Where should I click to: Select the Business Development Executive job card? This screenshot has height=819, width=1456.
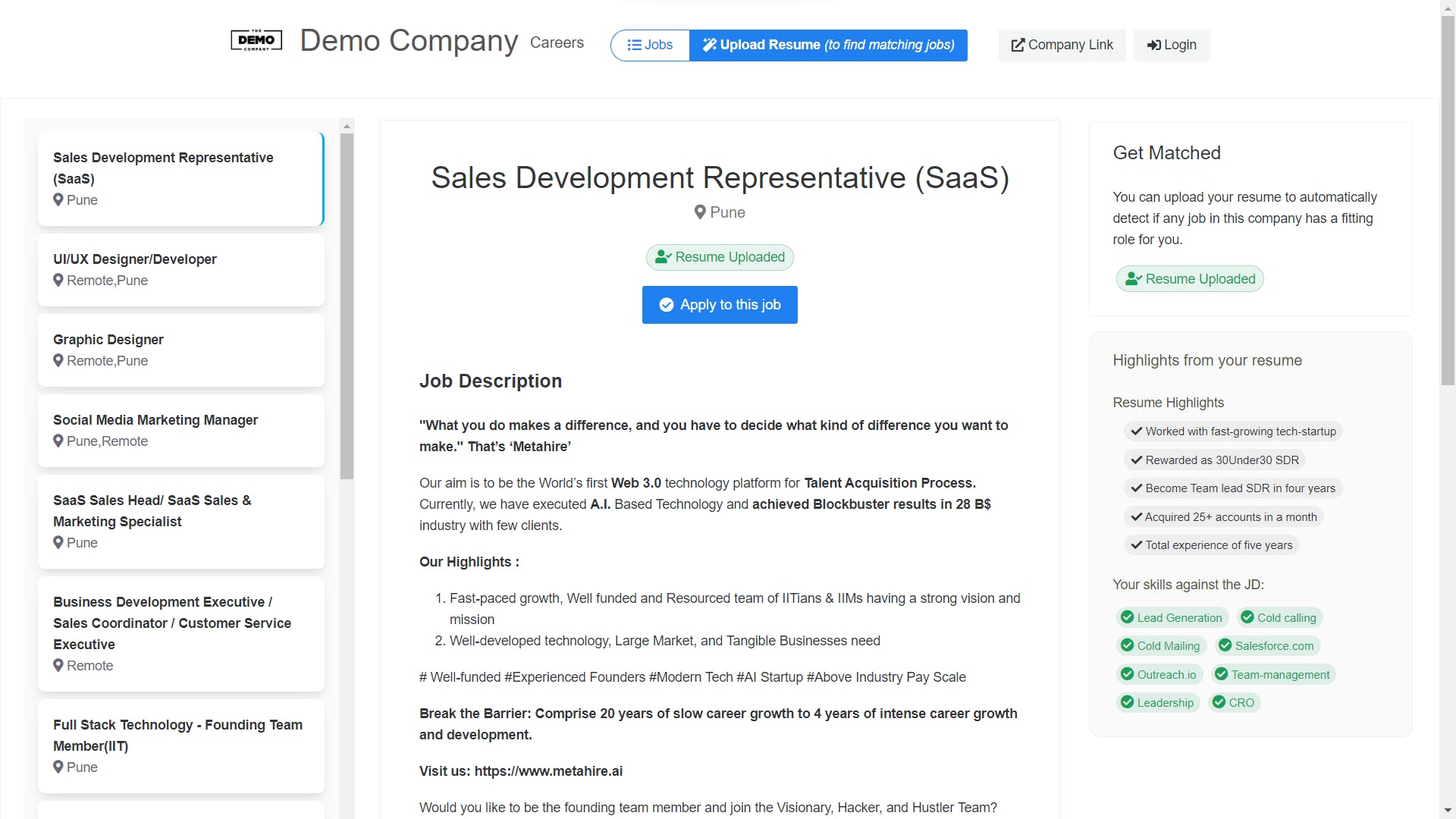click(180, 633)
